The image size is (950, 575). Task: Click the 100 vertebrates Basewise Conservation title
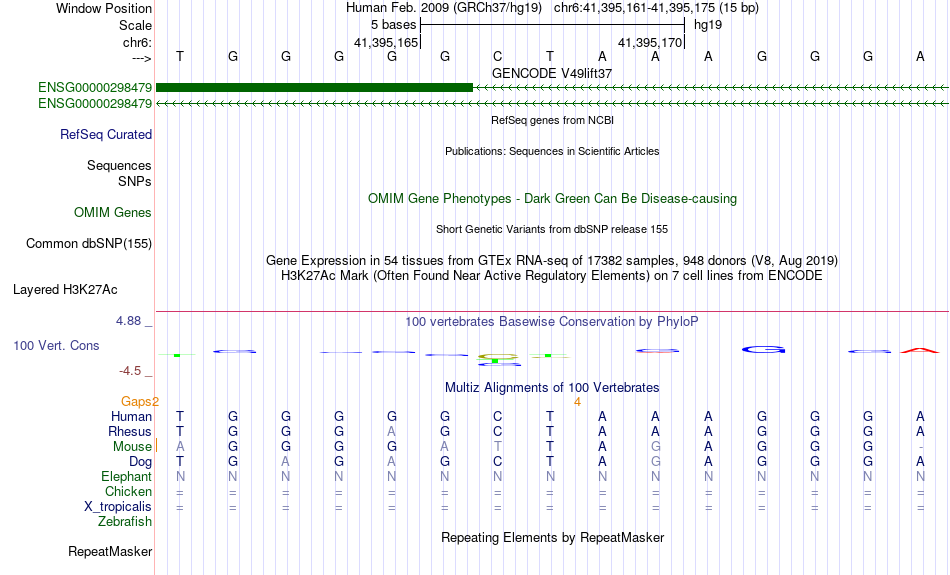click(x=552, y=322)
